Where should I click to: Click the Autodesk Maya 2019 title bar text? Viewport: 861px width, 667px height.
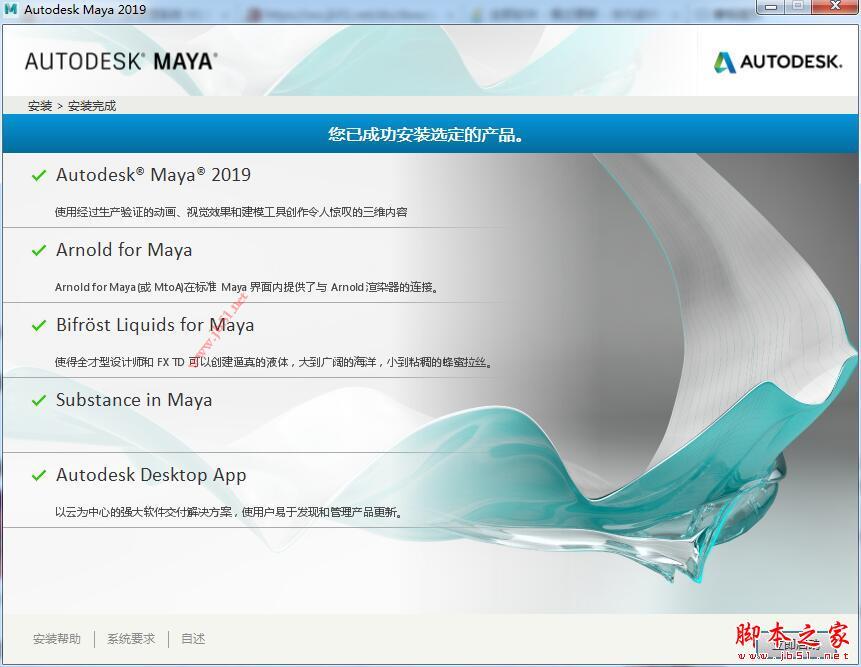click(x=85, y=9)
